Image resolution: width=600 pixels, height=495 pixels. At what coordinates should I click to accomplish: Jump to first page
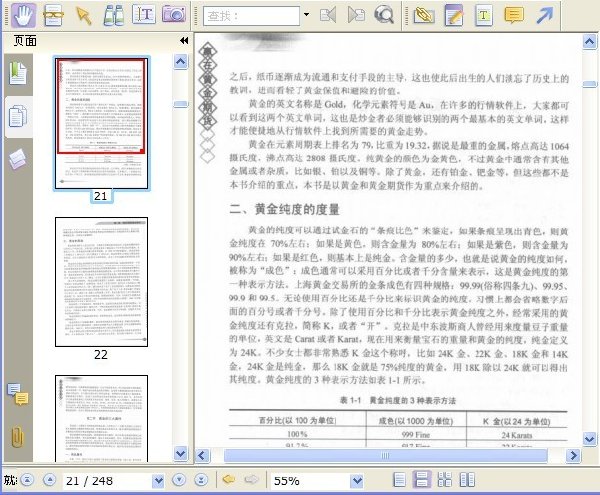coord(27,480)
